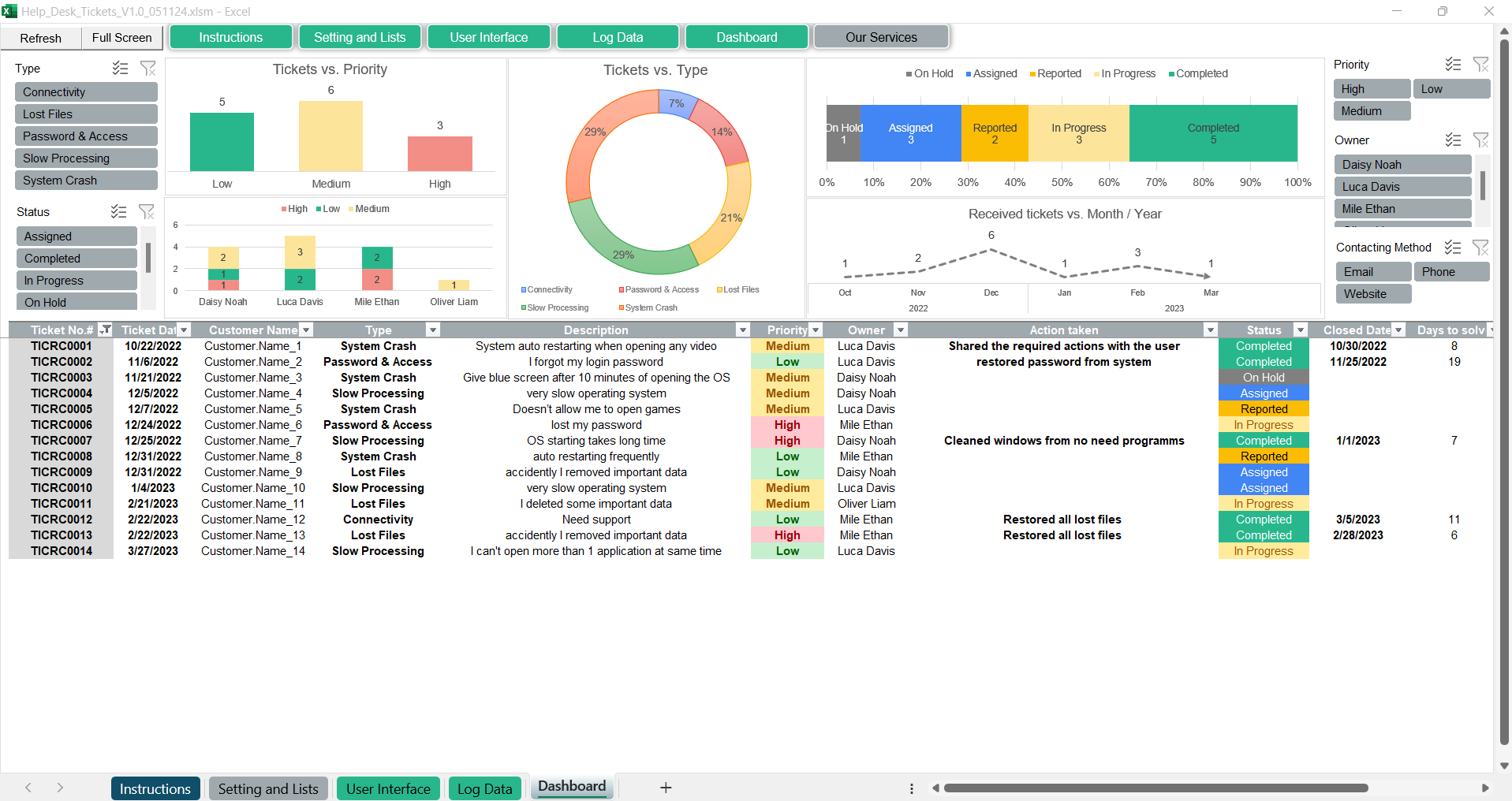The width and height of the screenshot is (1512, 801).
Task: Expand the Status column filter dropdown
Action: [1301, 330]
